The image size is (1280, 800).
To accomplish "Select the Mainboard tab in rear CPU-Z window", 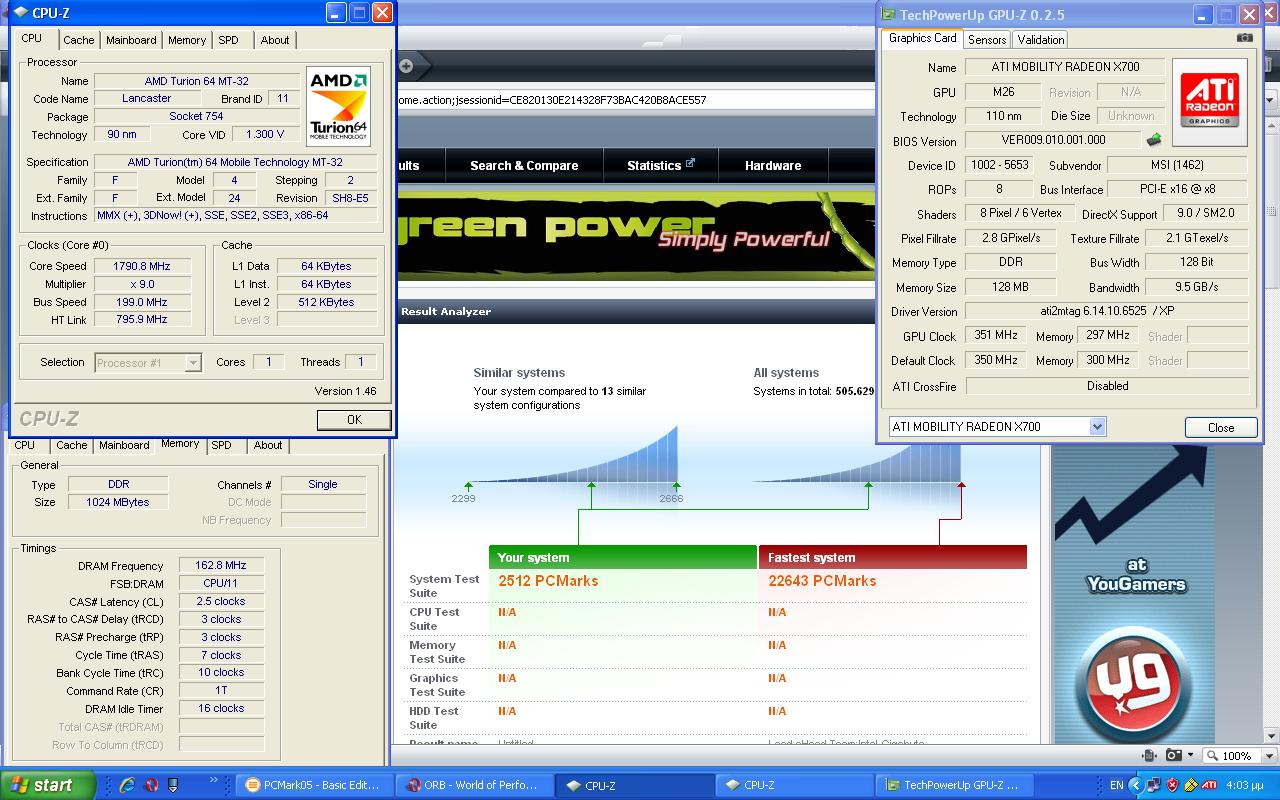I will [124, 445].
